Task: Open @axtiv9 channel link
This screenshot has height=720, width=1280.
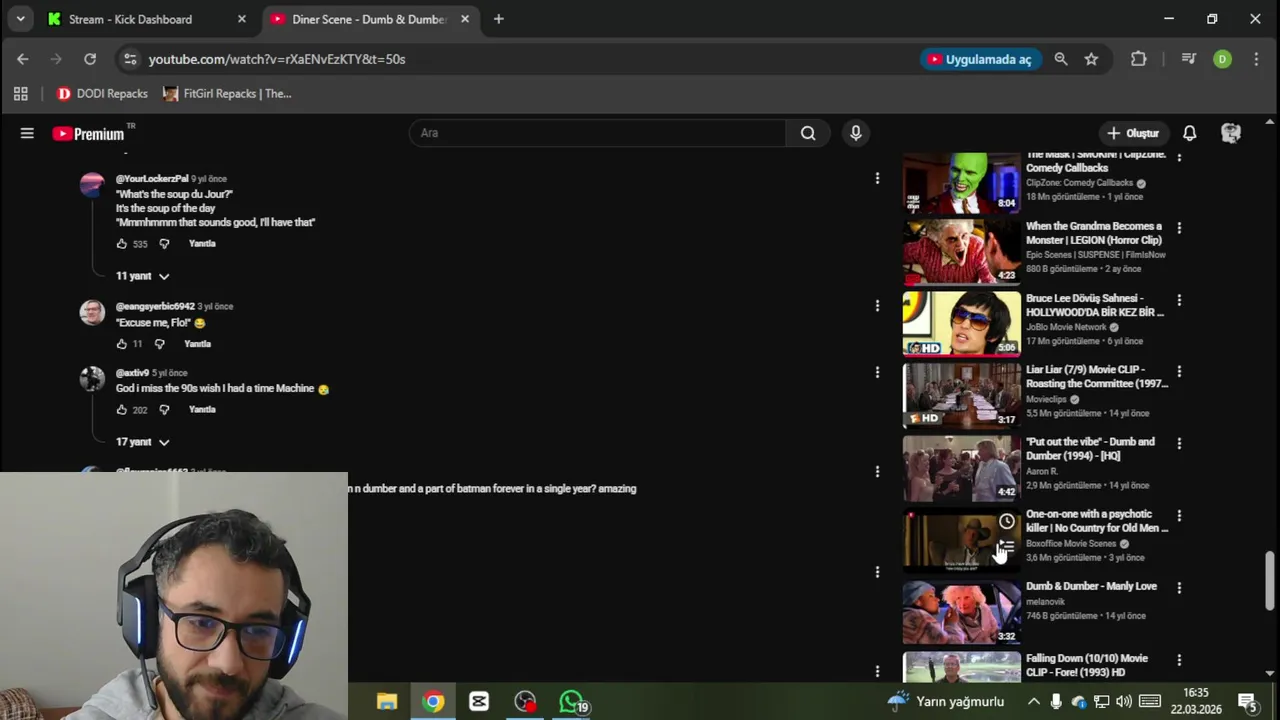Action: [132, 373]
